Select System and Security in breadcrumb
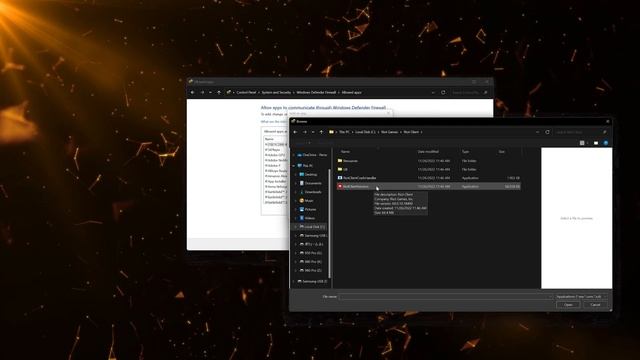This screenshot has width=640, height=360. 276,93
